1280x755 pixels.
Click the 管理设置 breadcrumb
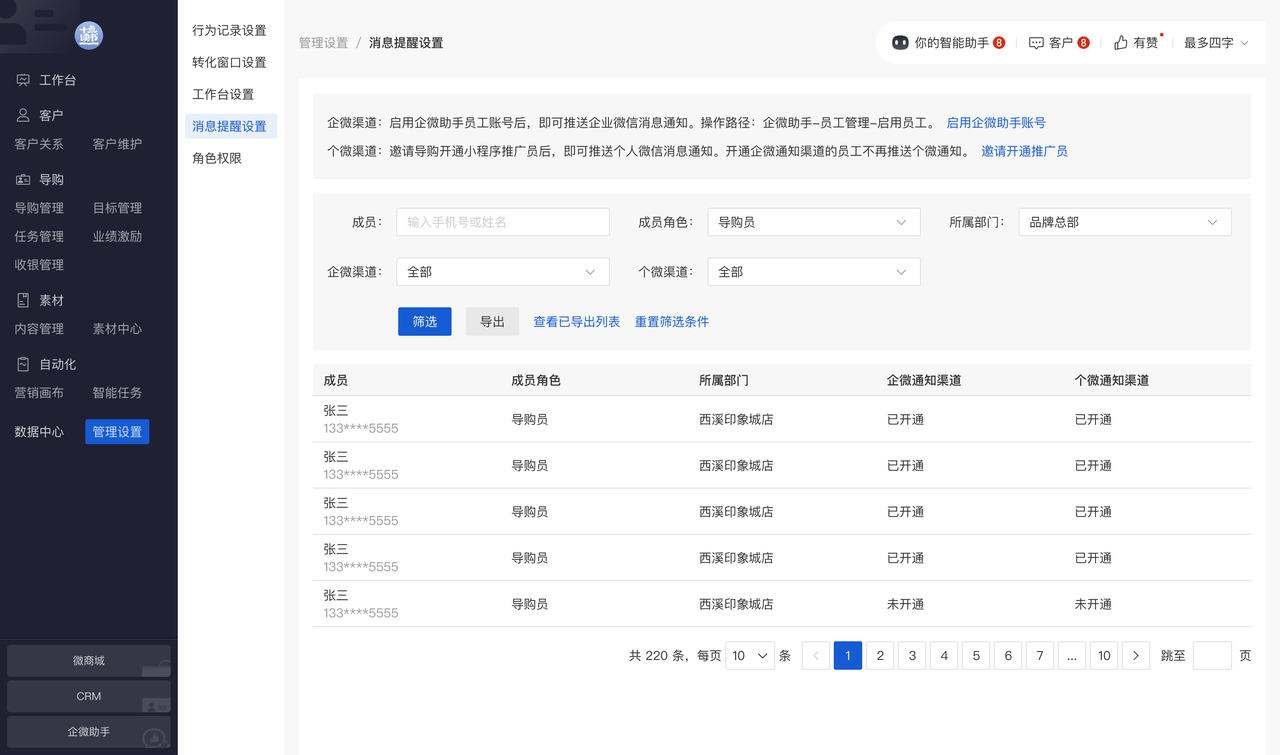pyautogui.click(x=324, y=43)
